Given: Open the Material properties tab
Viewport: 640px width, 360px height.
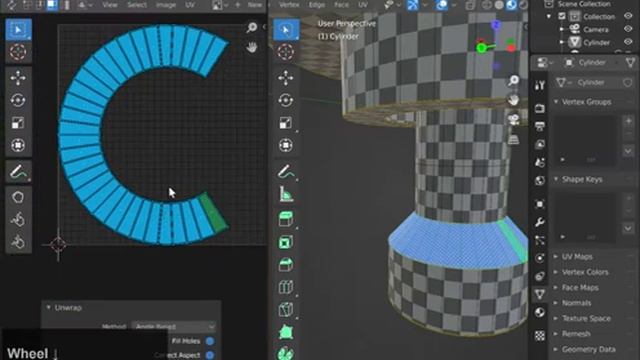Looking at the screenshot, I should click(540, 313).
